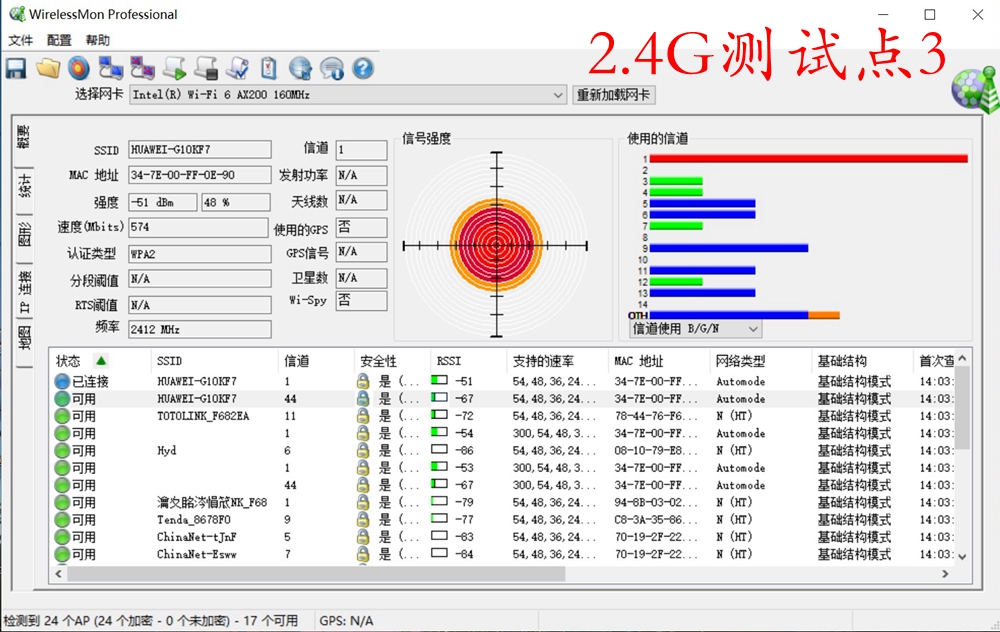Click the target-shaped reconnect icon
Viewport: 1000px width, 632px height.
click(x=80, y=67)
